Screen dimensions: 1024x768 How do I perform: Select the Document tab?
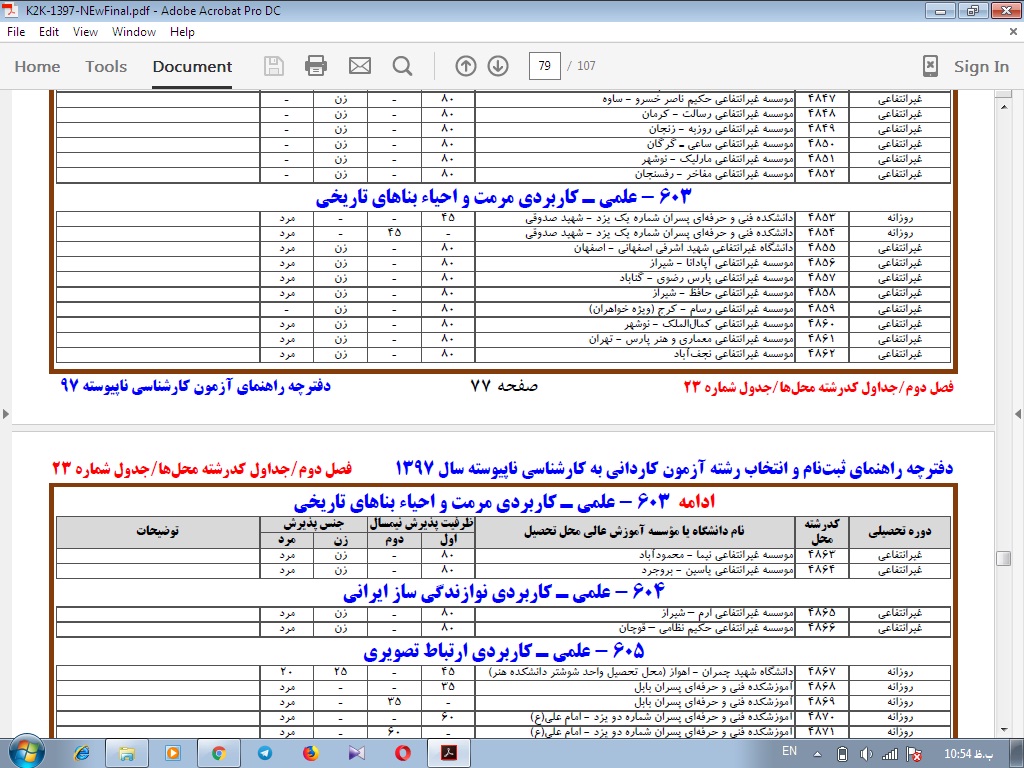192,67
